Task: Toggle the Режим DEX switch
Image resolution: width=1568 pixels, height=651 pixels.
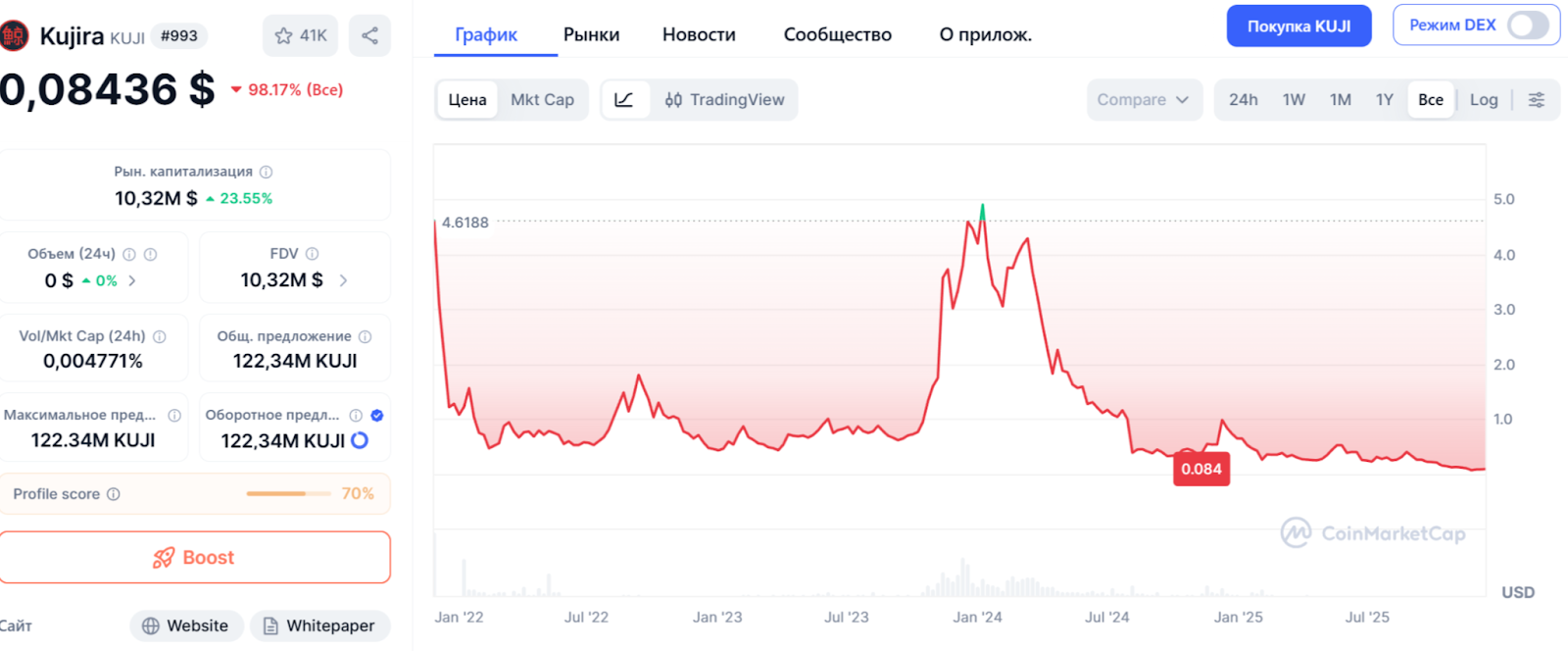Action: [x=1527, y=25]
